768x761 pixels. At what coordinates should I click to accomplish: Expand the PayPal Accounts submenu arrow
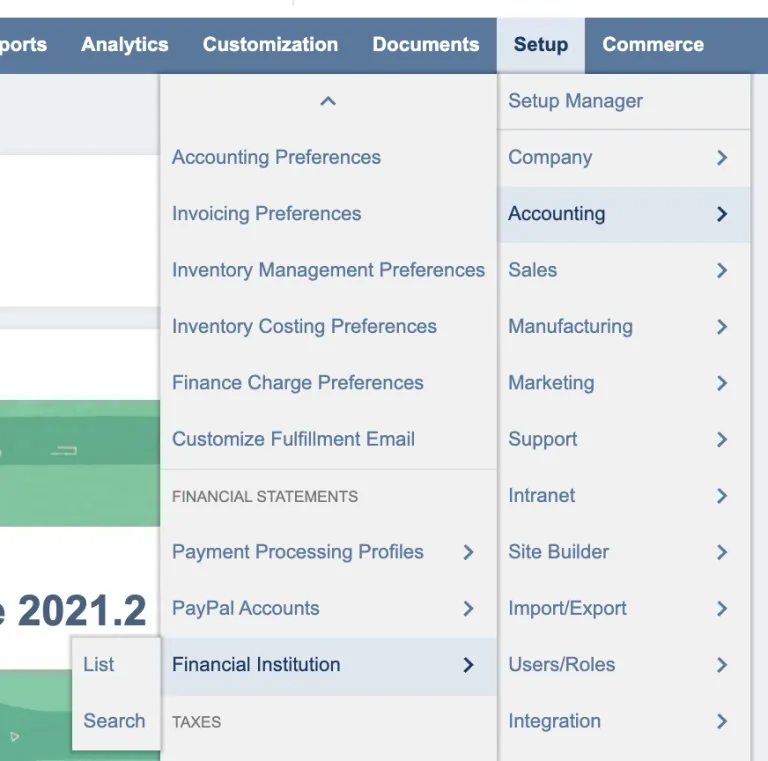[x=468, y=608]
